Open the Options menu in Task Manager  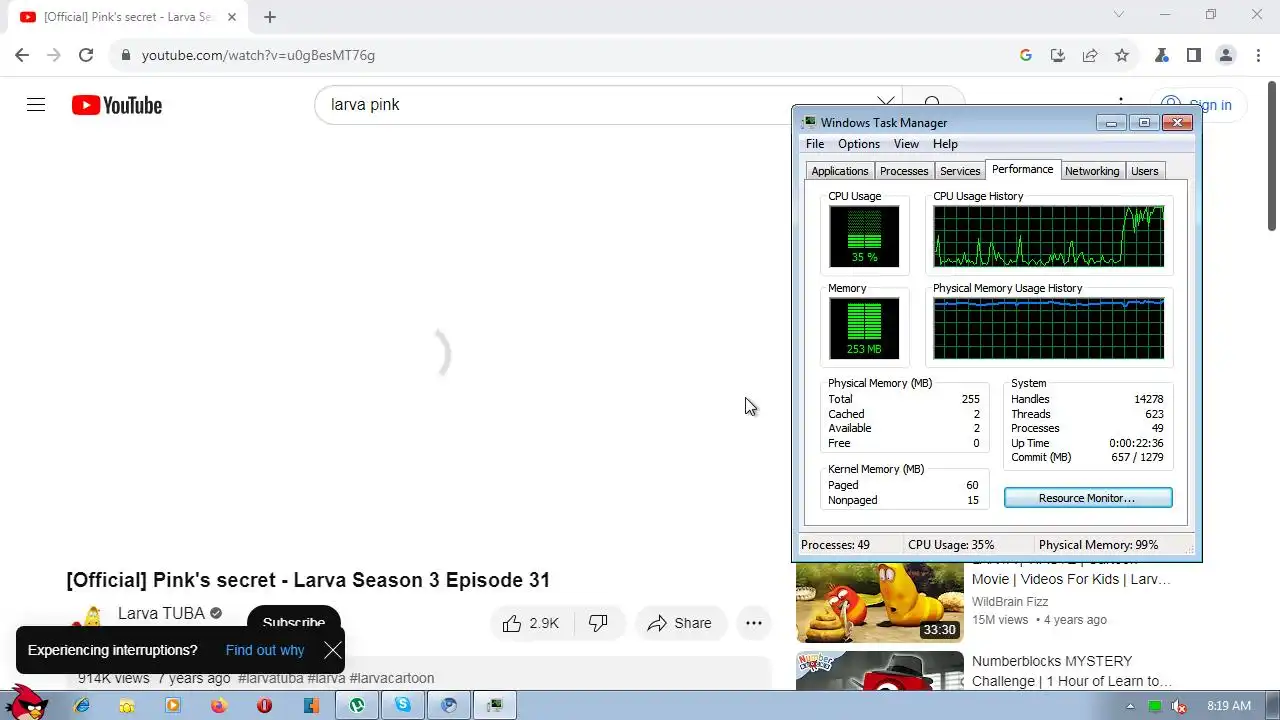coord(859,144)
